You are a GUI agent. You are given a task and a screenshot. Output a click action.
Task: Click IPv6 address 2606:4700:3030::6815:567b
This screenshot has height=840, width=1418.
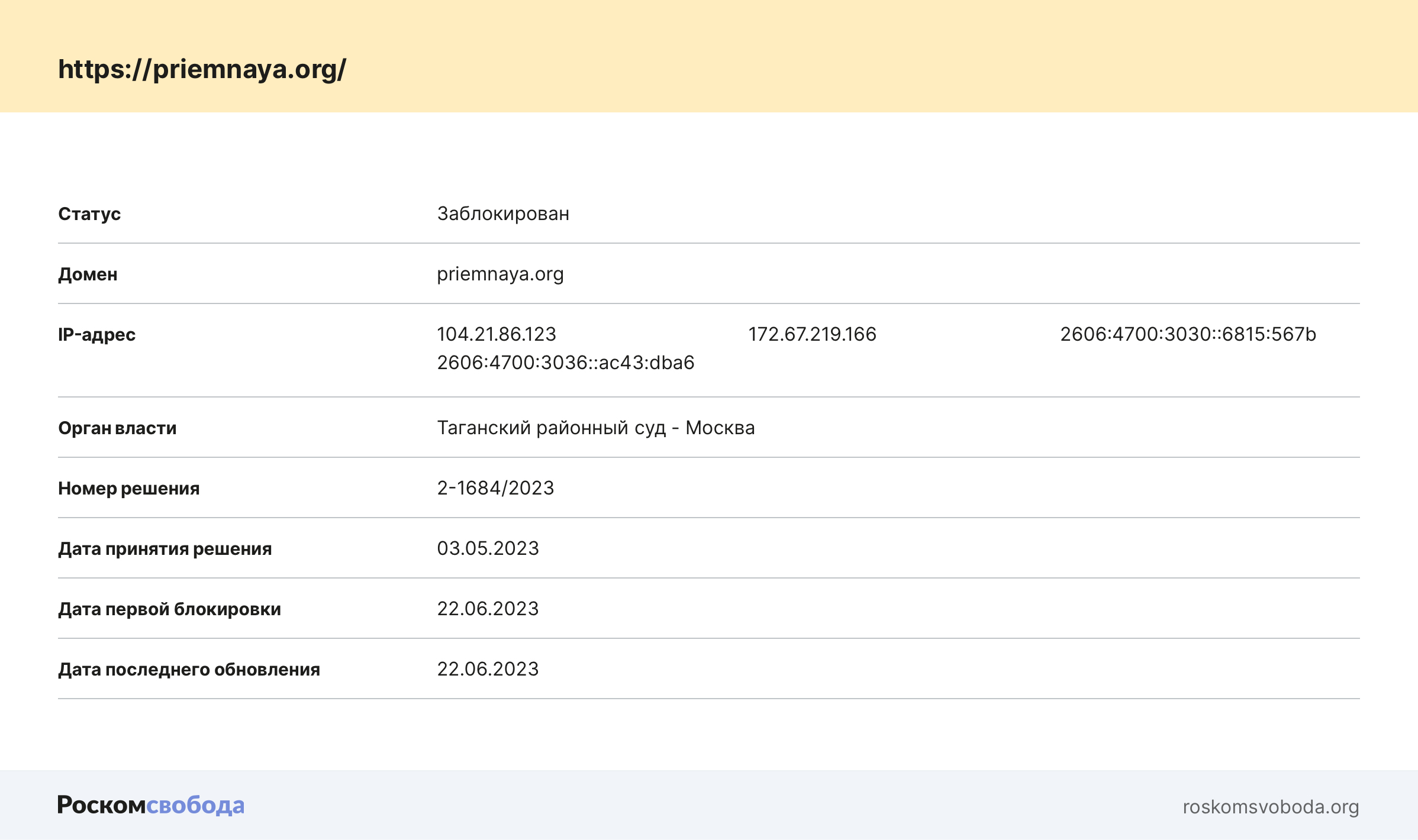[x=1188, y=334]
